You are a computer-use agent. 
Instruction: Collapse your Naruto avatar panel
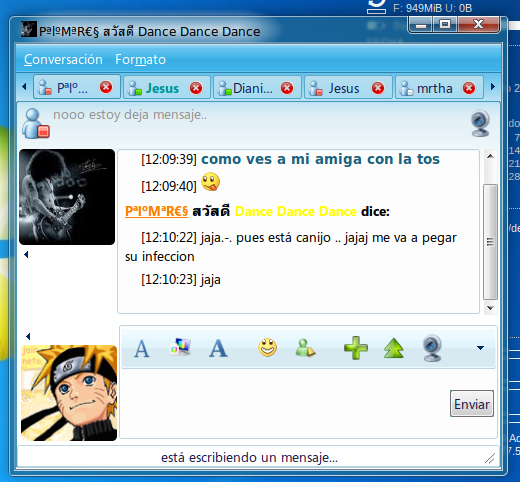tap(28, 336)
